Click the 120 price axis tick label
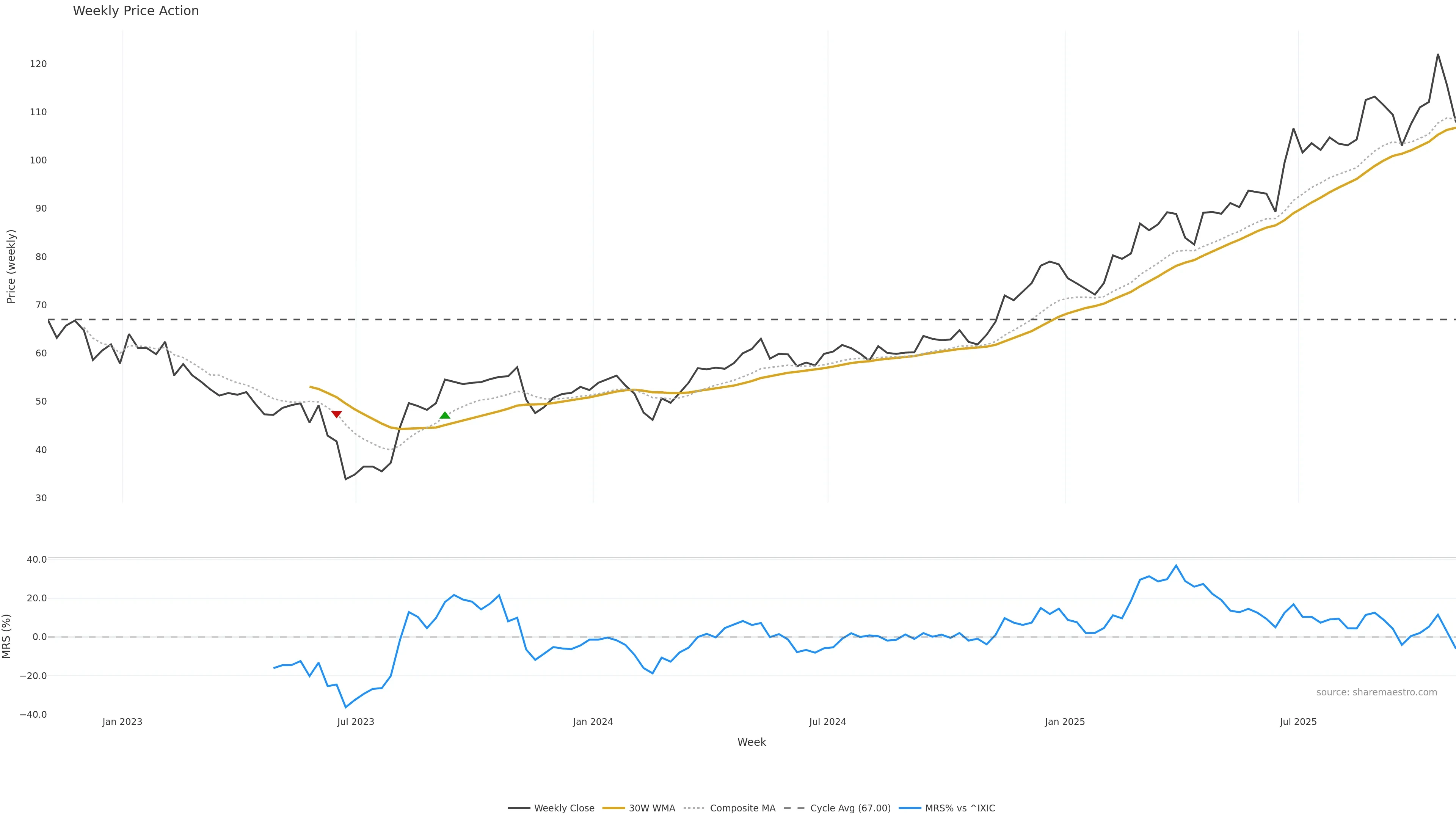 tap(38, 64)
